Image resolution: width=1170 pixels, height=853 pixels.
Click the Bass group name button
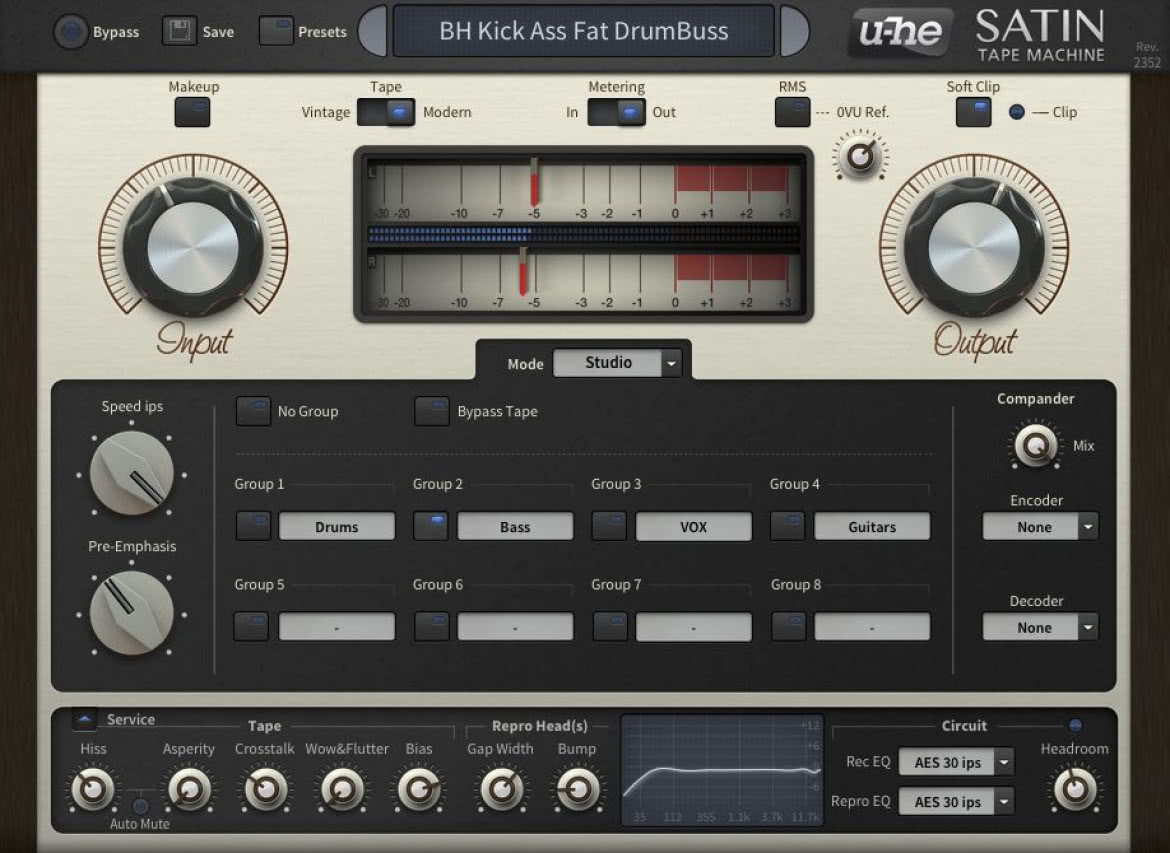(x=515, y=526)
